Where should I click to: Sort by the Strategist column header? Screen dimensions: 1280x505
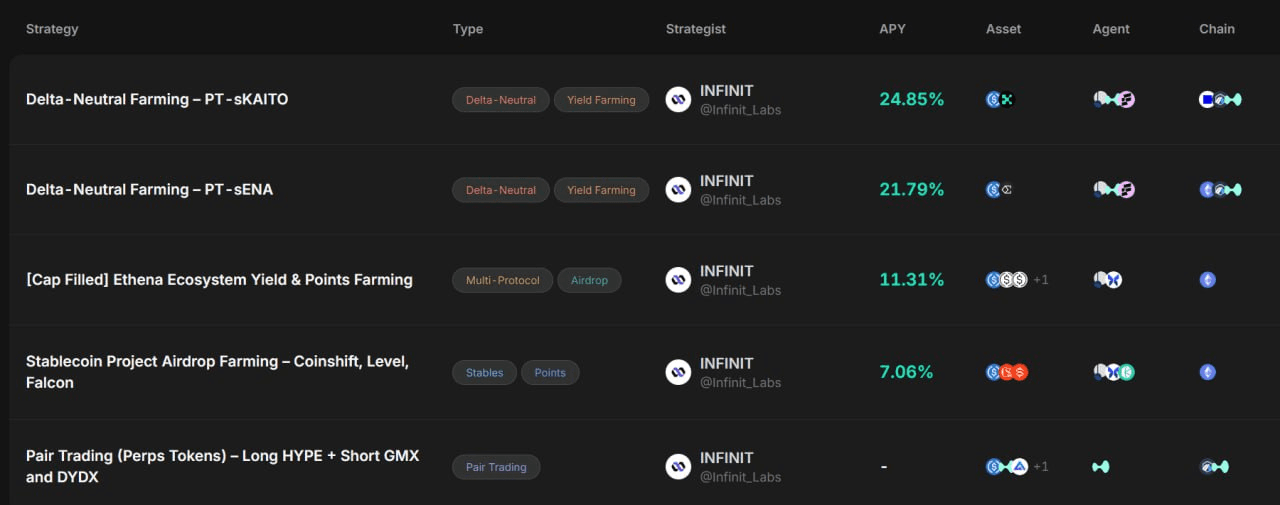(696, 29)
